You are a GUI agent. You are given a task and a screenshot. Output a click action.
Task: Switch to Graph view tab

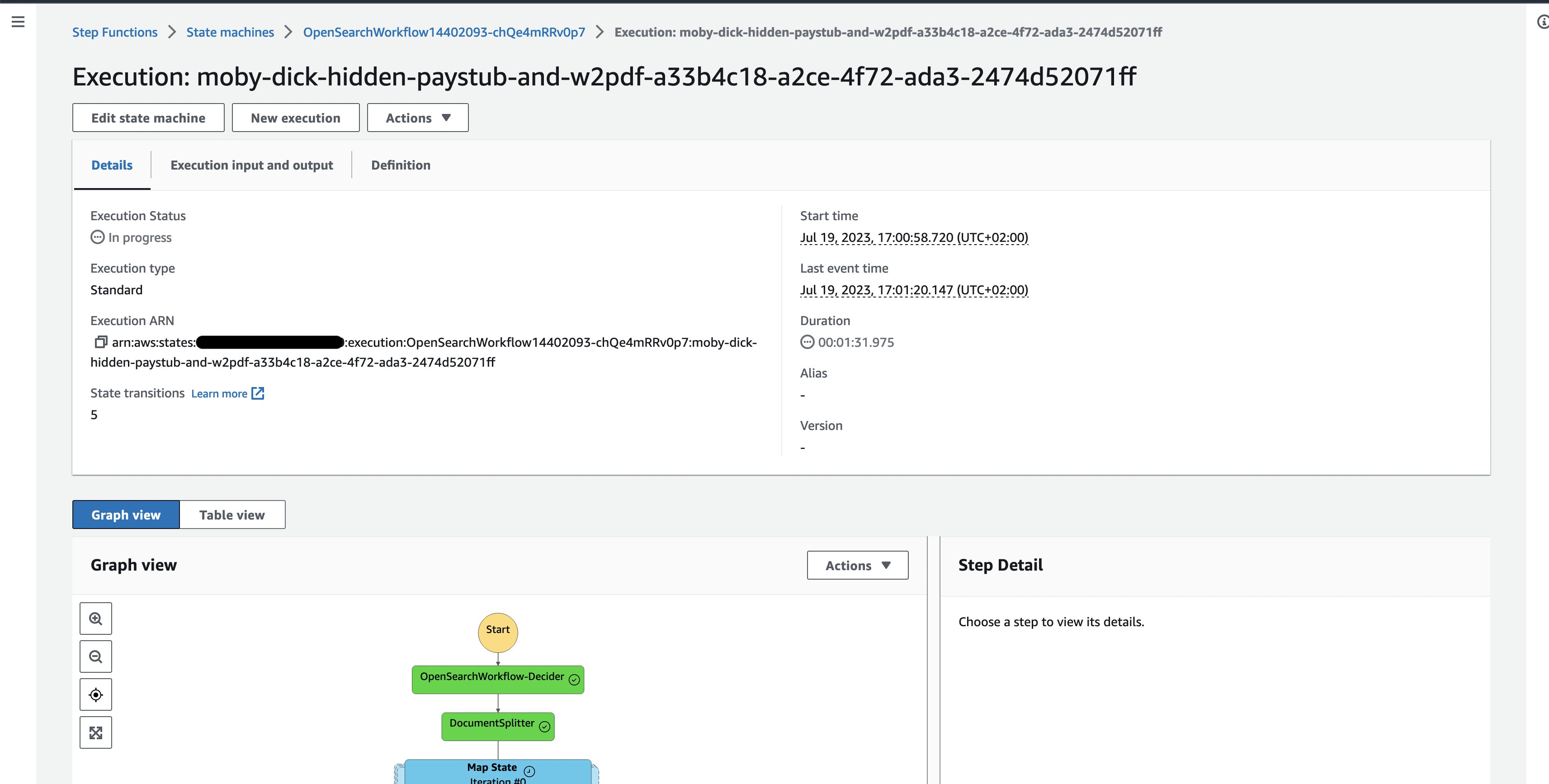[x=126, y=514]
